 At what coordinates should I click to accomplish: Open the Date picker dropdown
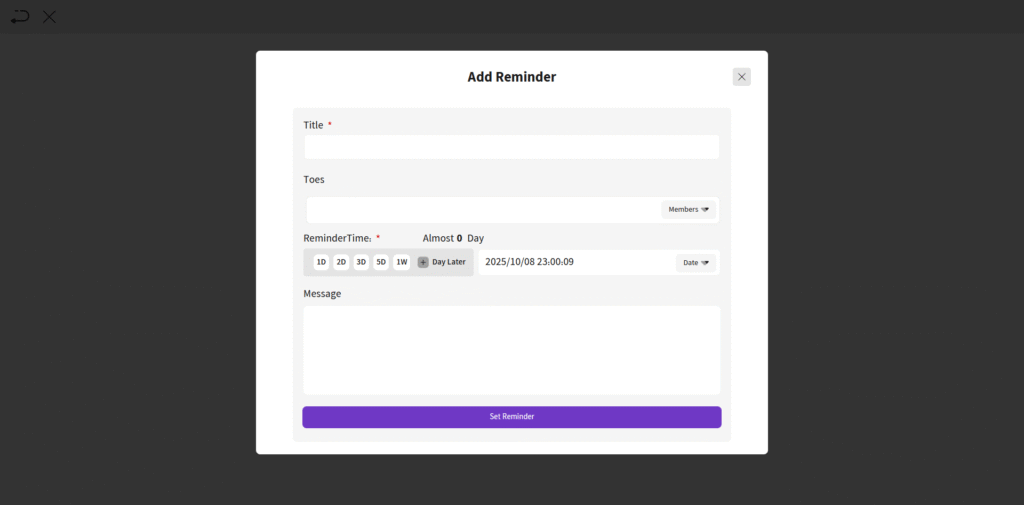coord(696,262)
